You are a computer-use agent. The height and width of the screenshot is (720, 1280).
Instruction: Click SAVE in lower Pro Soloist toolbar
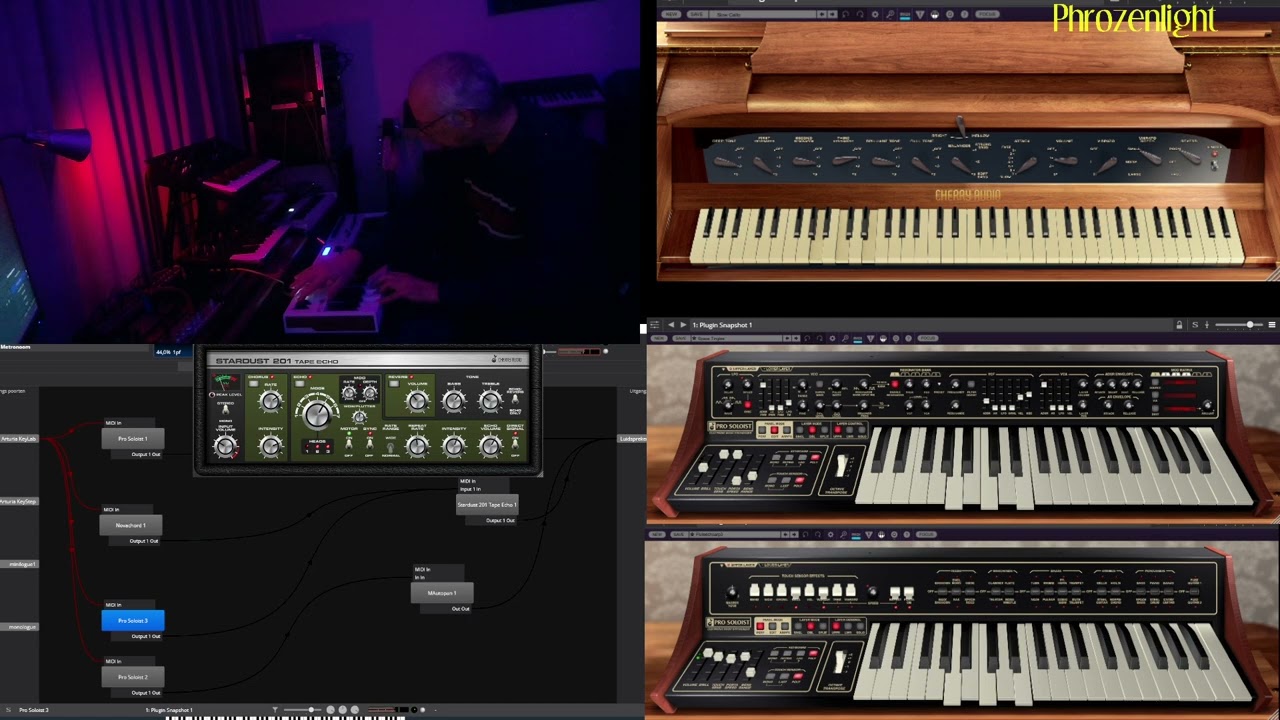[x=681, y=535]
